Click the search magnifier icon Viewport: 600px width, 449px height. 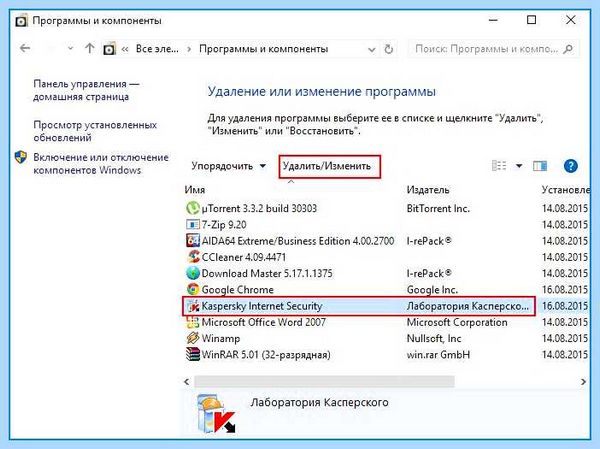pos(568,49)
